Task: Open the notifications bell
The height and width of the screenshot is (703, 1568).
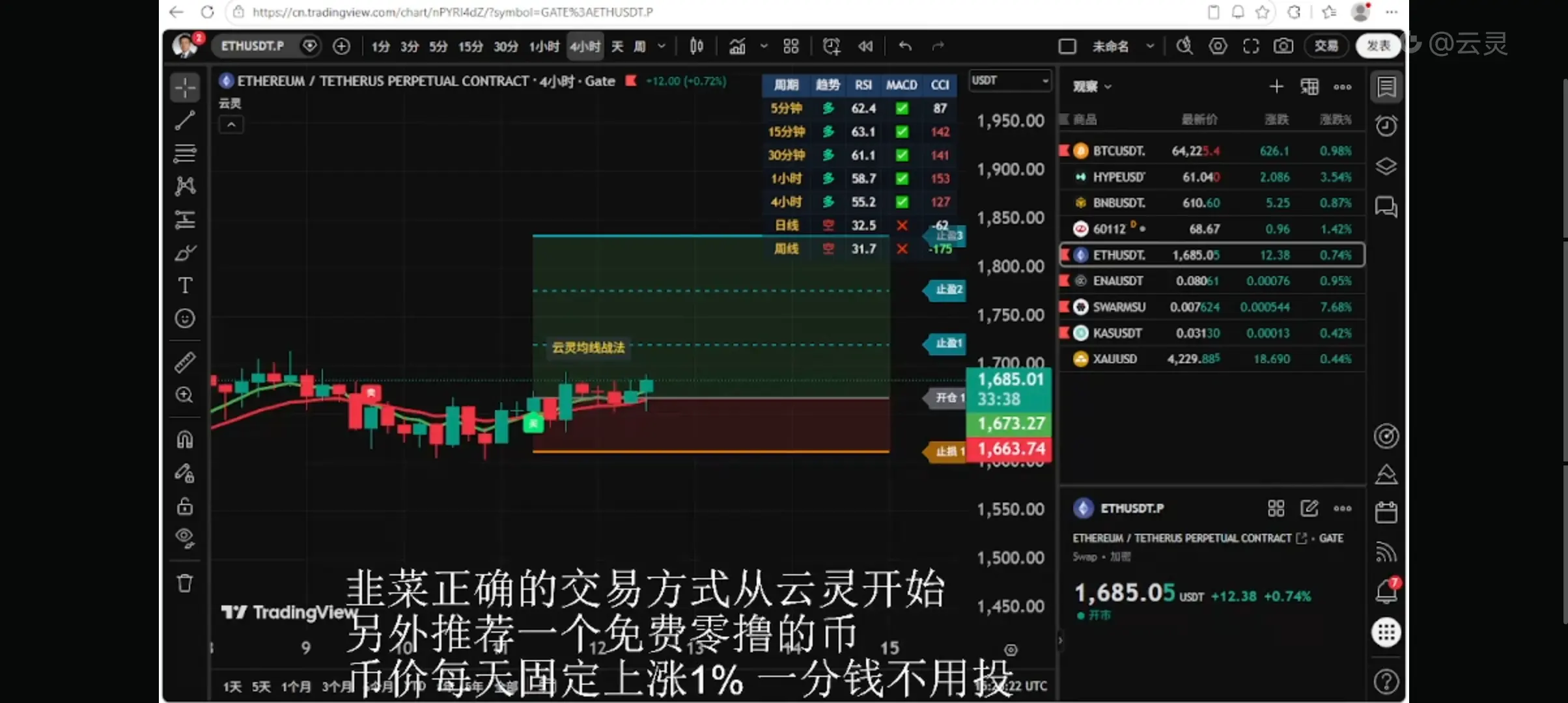Action: (x=1386, y=591)
